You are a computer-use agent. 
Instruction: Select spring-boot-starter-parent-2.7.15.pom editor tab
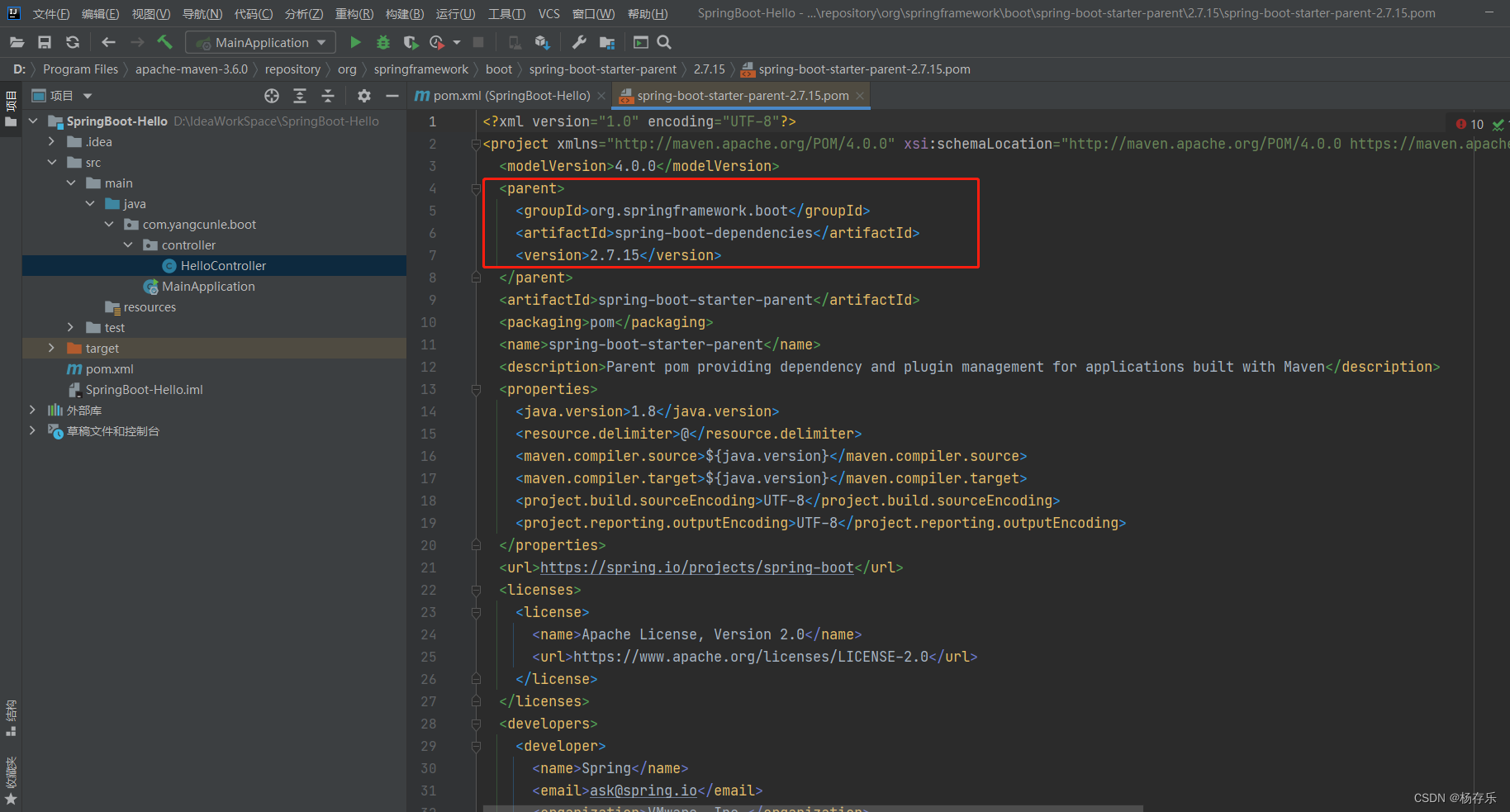[x=743, y=96]
